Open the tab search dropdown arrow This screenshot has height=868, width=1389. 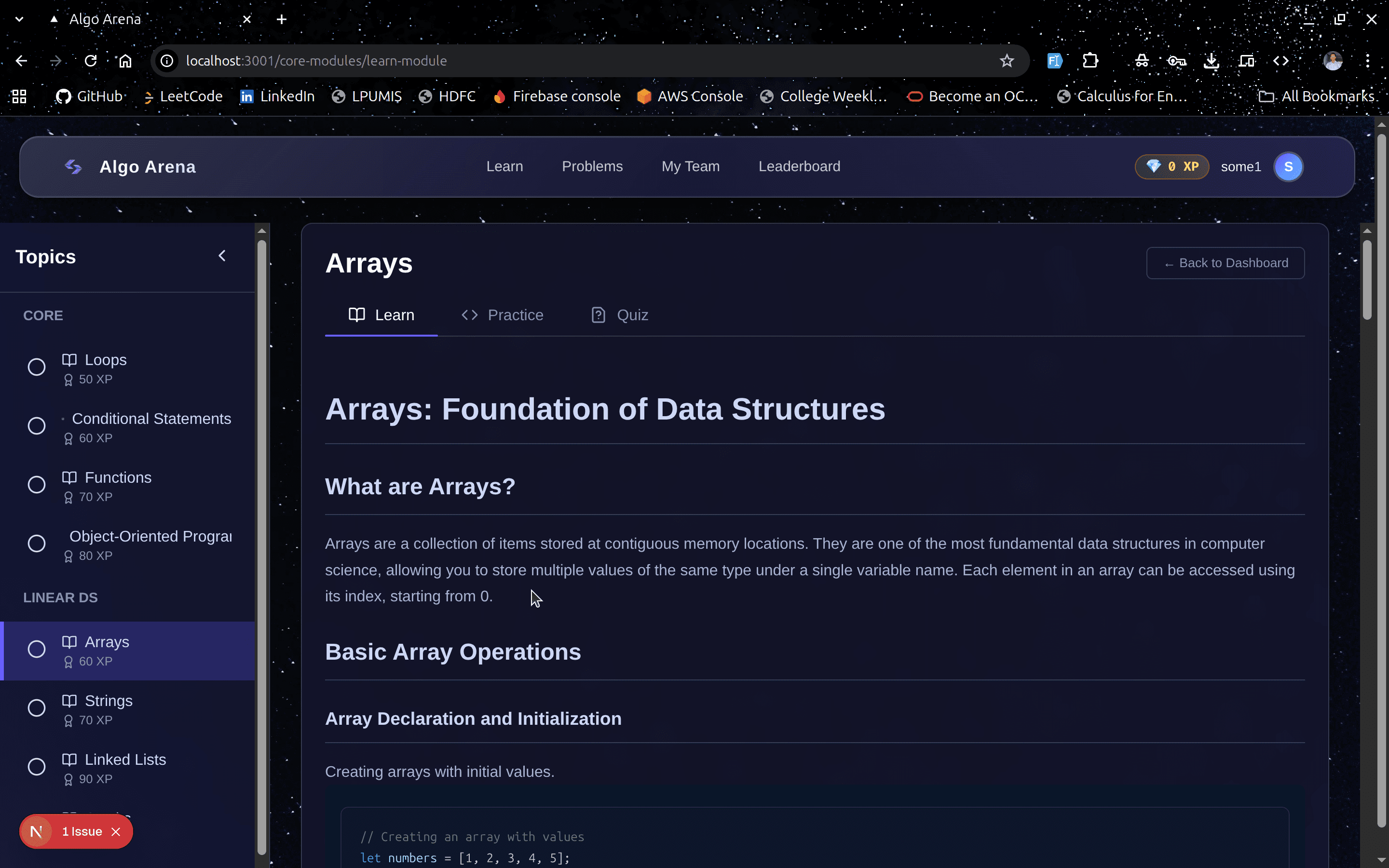(19, 19)
